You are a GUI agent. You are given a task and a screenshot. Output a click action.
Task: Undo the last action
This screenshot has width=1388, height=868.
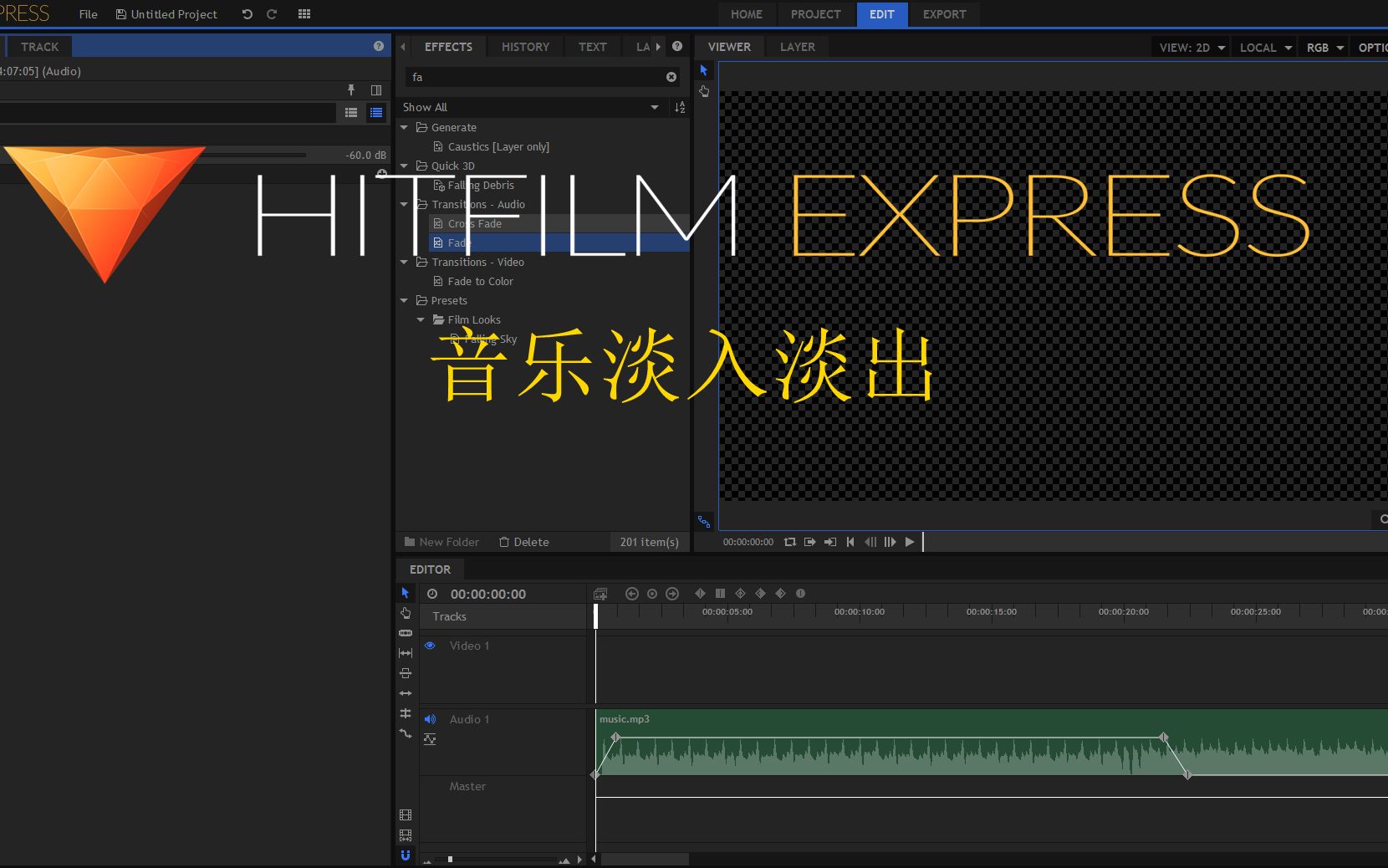pos(247,14)
